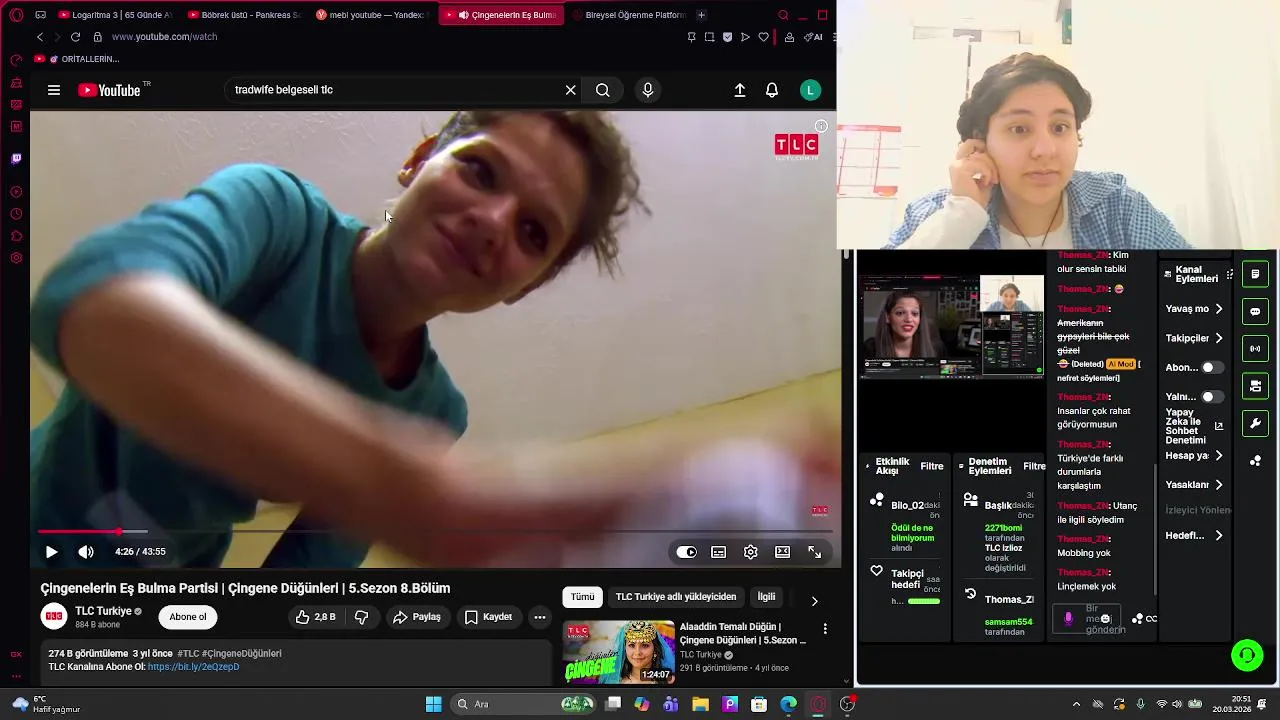Open video info icon at player corner

[x=821, y=126]
